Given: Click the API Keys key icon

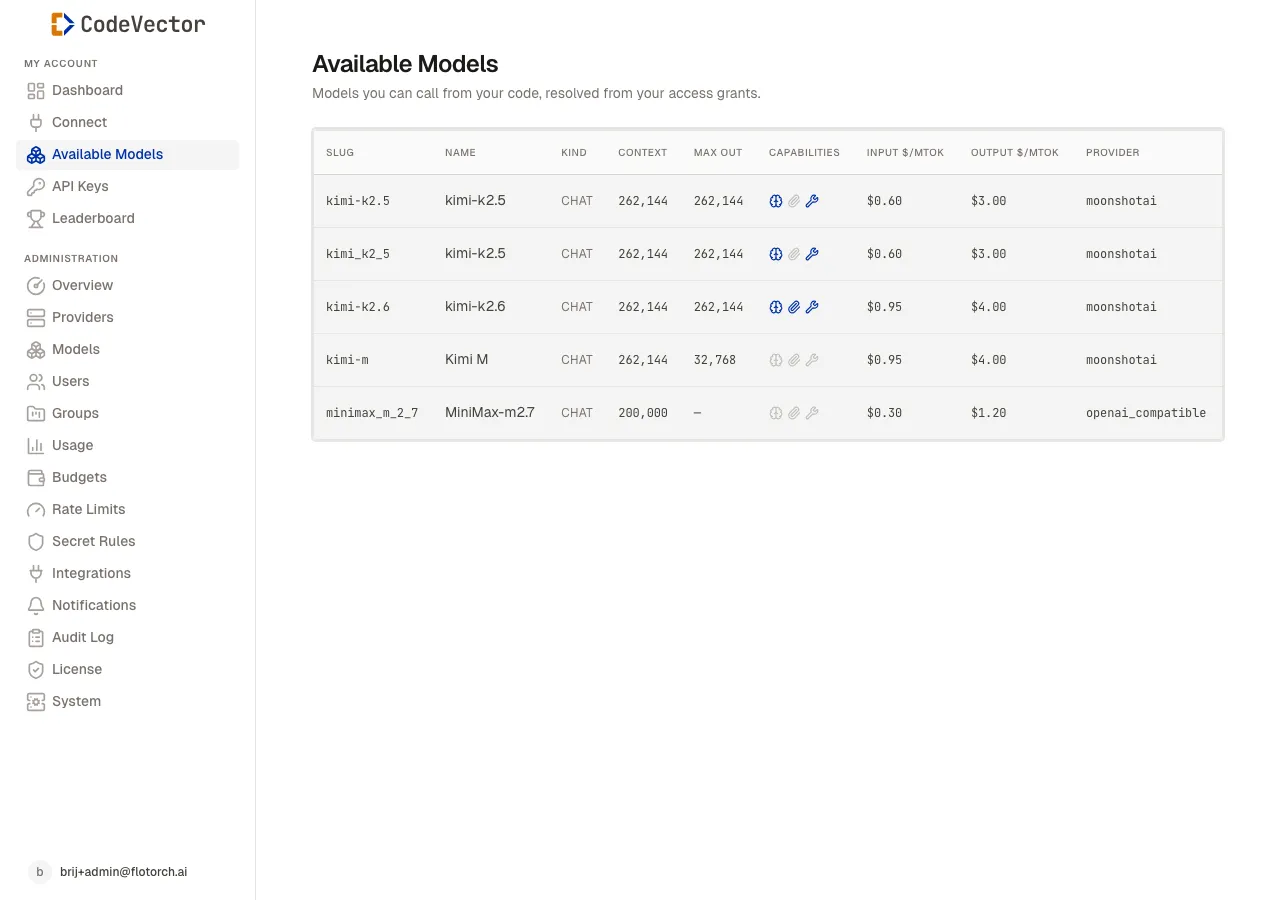Looking at the screenshot, I should click(36, 187).
